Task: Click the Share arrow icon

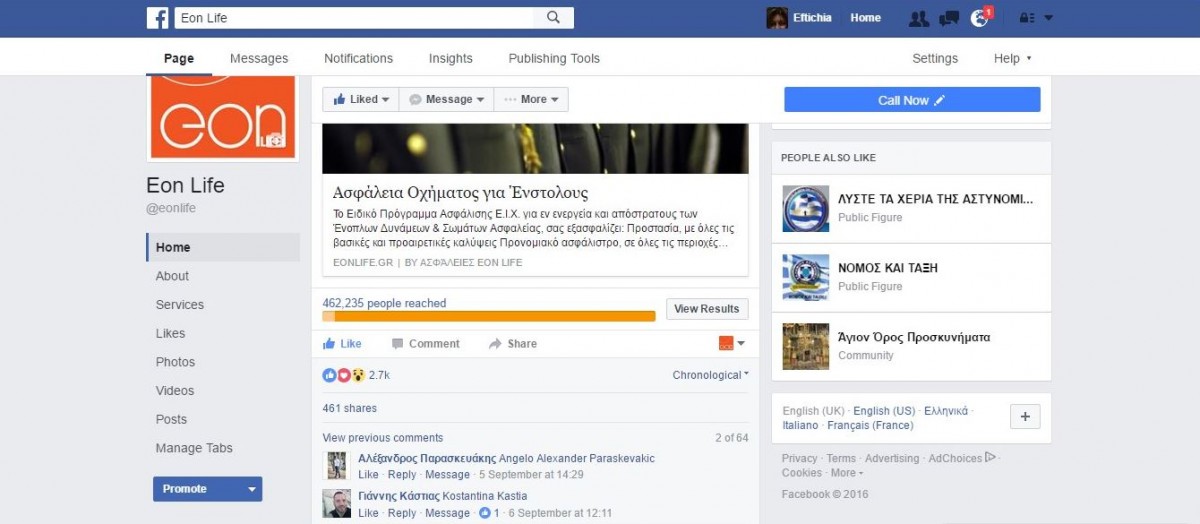Action: (x=495, y=343)
